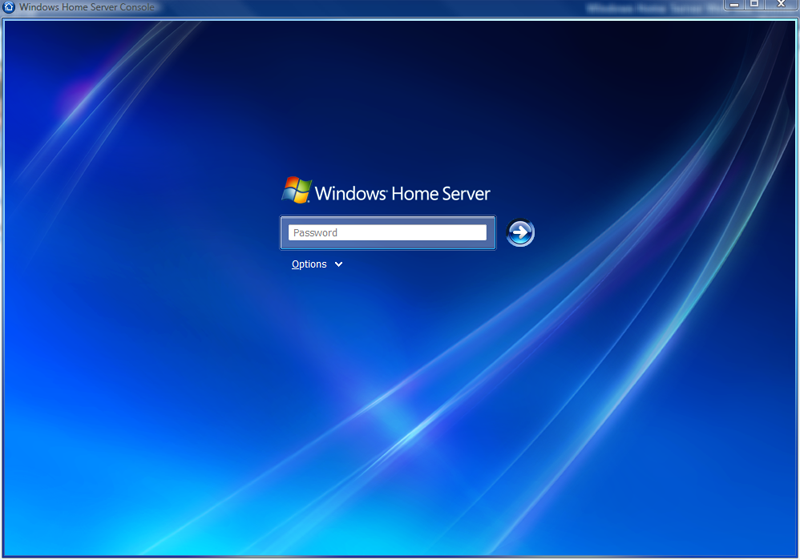800x560 pixels.
Task: Click the Windows Home Server Console title icon
Action: [9, 7]
